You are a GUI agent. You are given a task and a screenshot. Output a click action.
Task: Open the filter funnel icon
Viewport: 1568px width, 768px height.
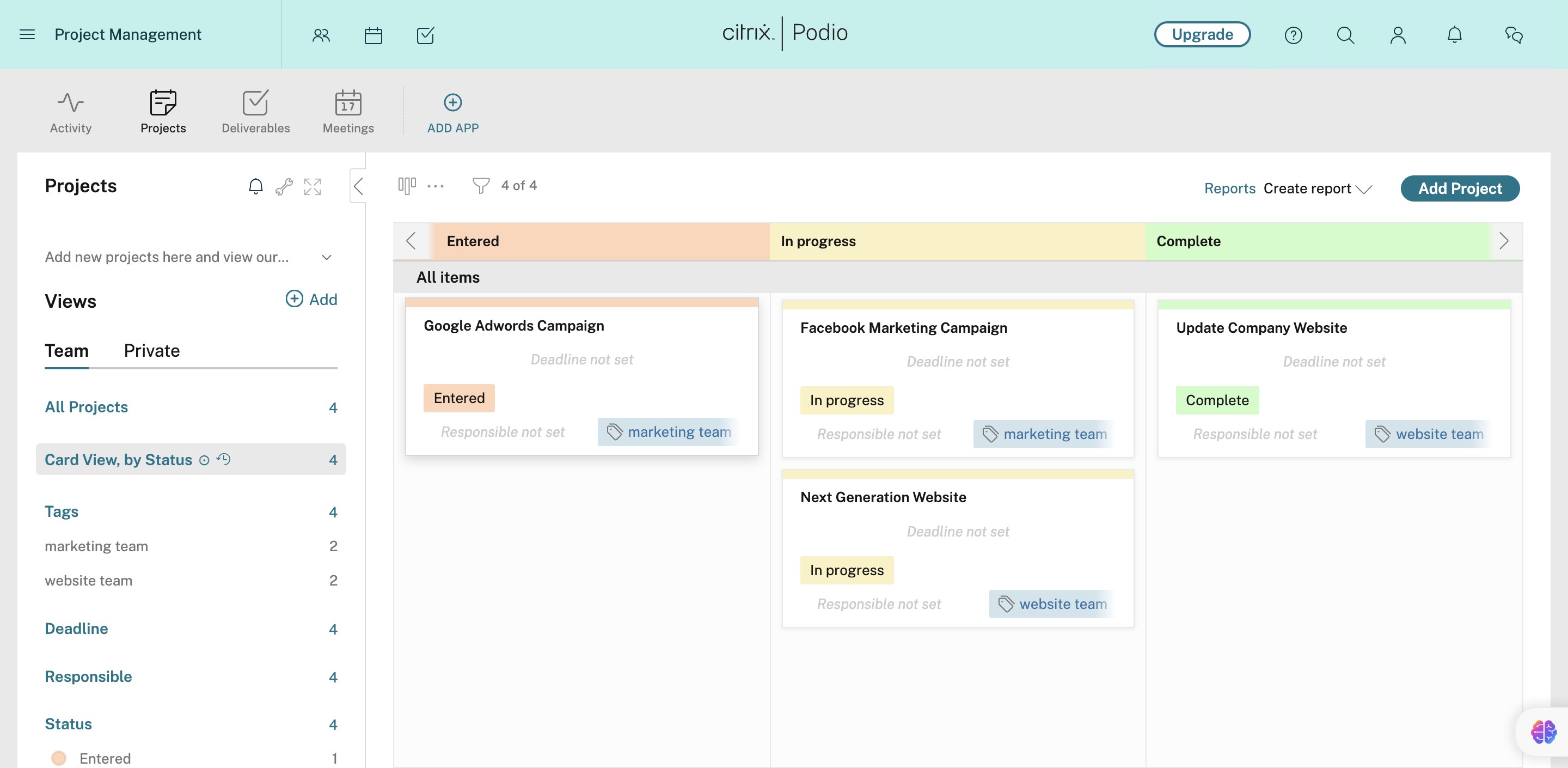tap(480, 186)
